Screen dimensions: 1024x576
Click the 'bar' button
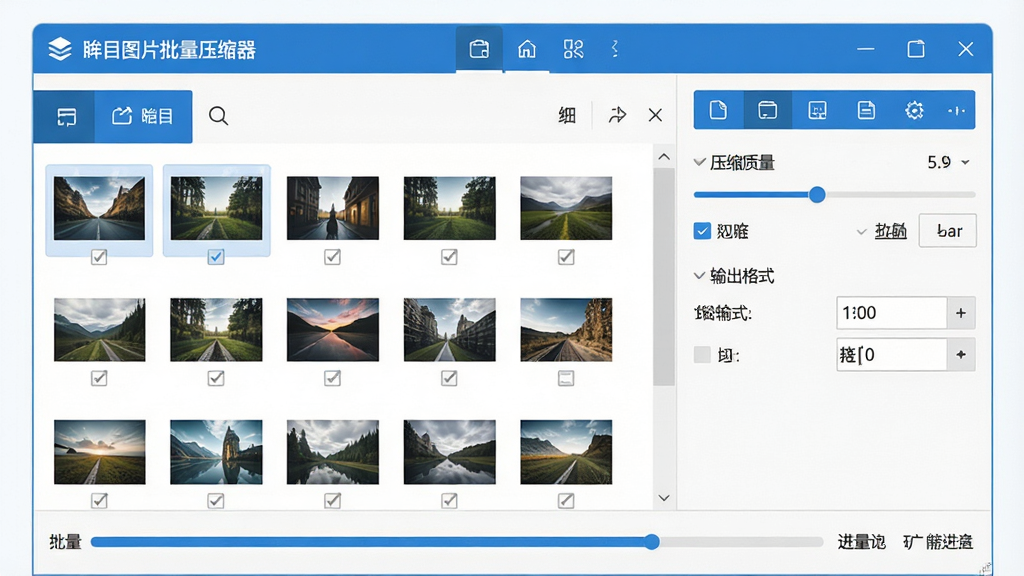(948, 231)
